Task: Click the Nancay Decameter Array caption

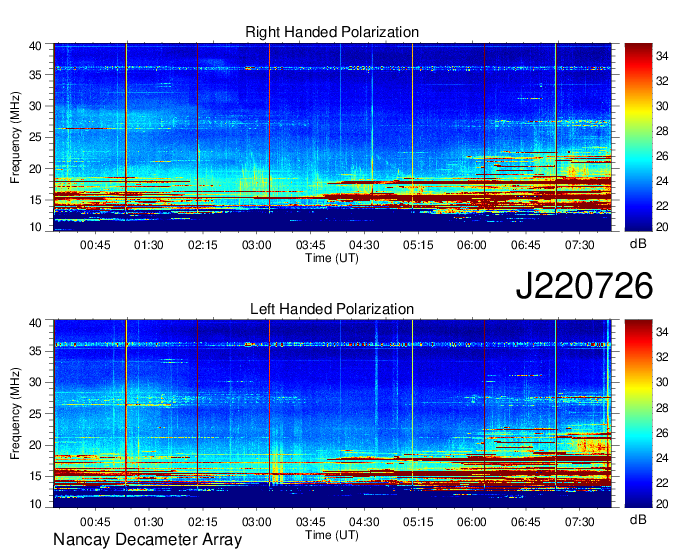Action: coord(147,539)
